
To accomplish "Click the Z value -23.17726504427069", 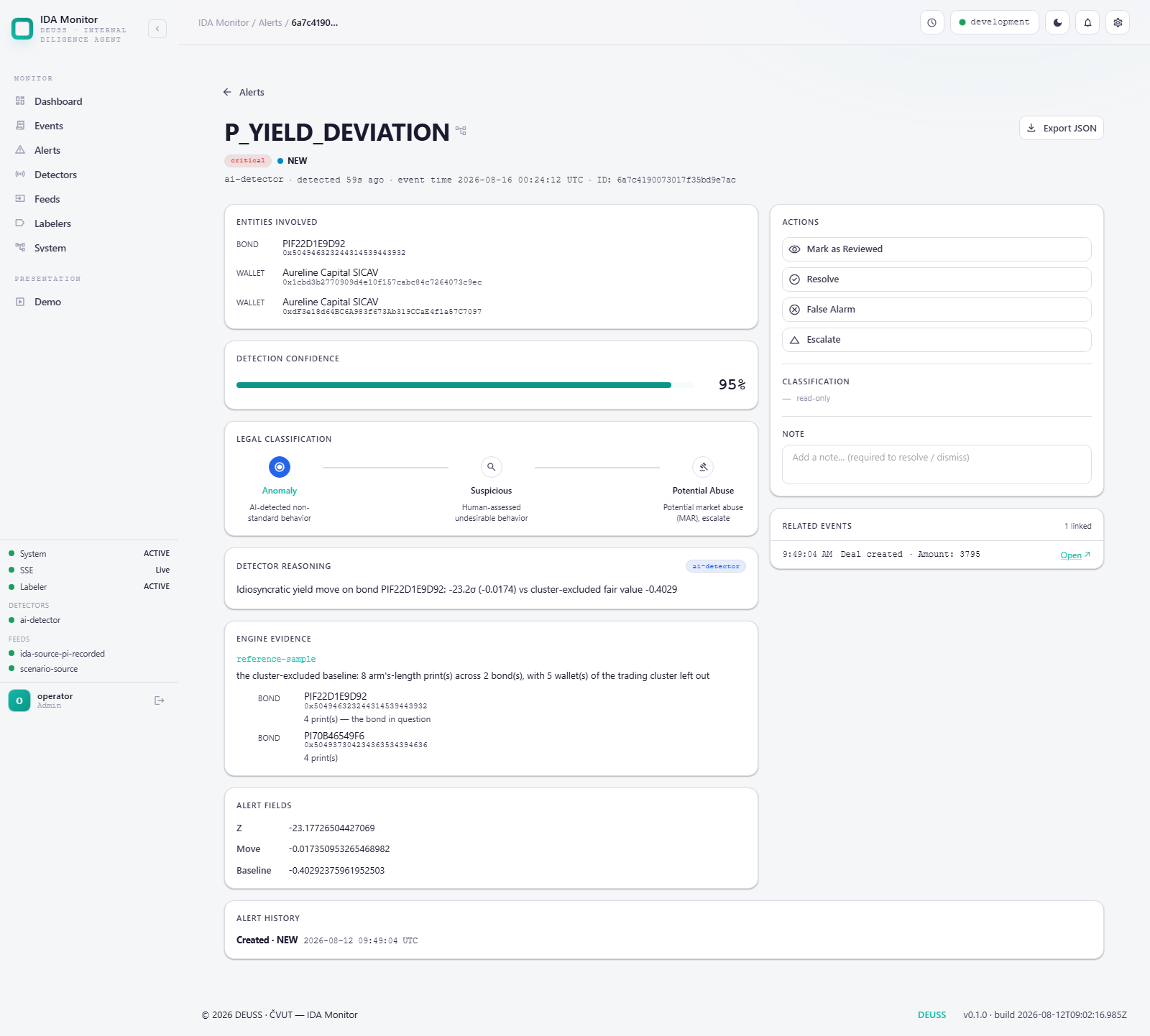I will 331,828.
